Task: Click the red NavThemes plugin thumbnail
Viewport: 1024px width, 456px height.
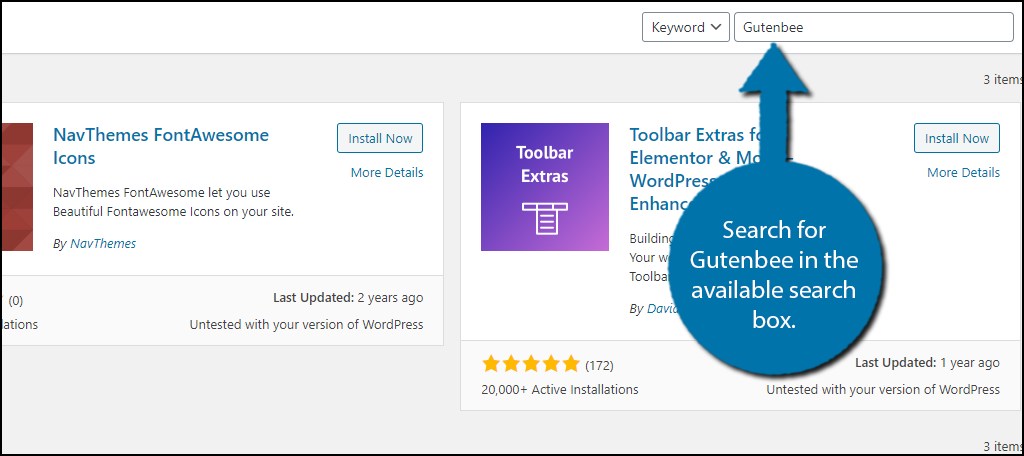Action: (x=16, y=186)
